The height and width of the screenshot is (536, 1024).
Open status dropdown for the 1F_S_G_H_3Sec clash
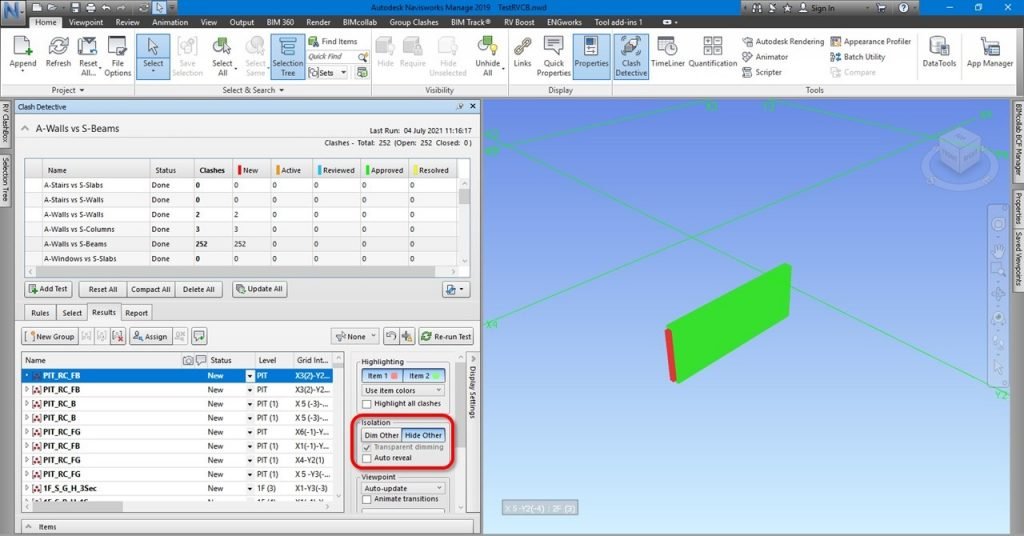coord(249,488)
